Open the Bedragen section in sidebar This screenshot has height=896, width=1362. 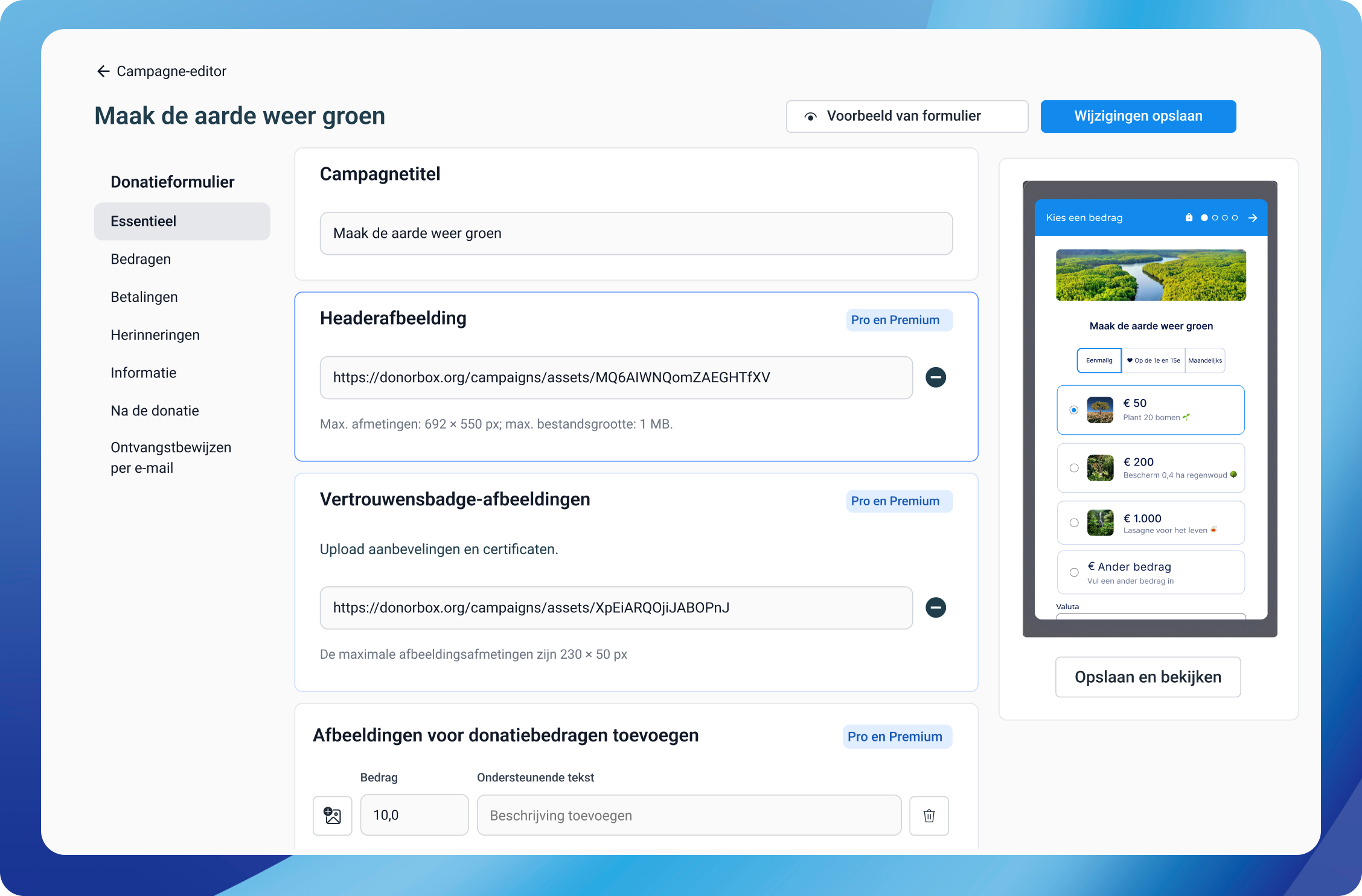[141, 259]
